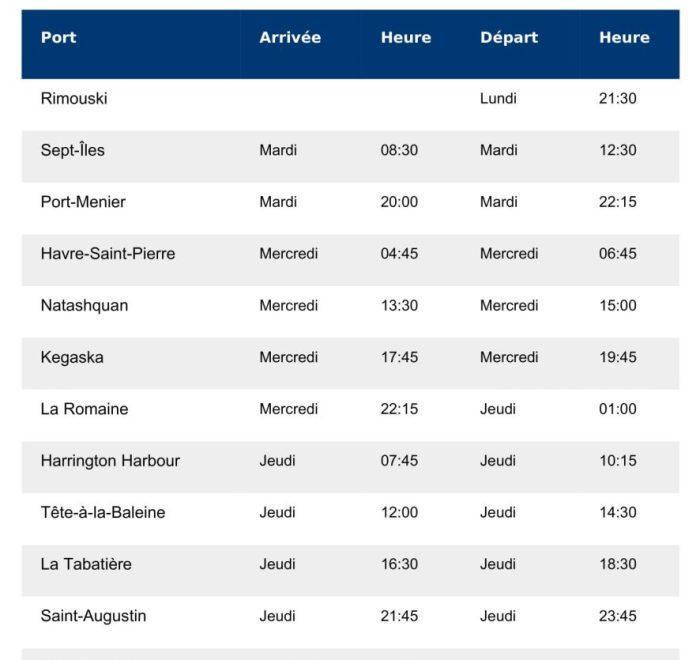This screenshot has height=660, width=700.
Task: Select the Tête-à-la-Baleine port cell
Action: 103,513
